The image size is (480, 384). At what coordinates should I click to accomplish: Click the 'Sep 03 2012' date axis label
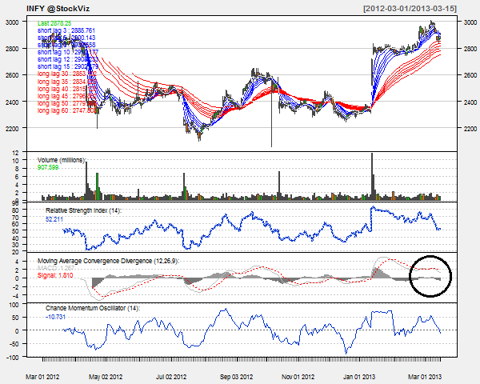pyautogui.click(x=236, y=377)
